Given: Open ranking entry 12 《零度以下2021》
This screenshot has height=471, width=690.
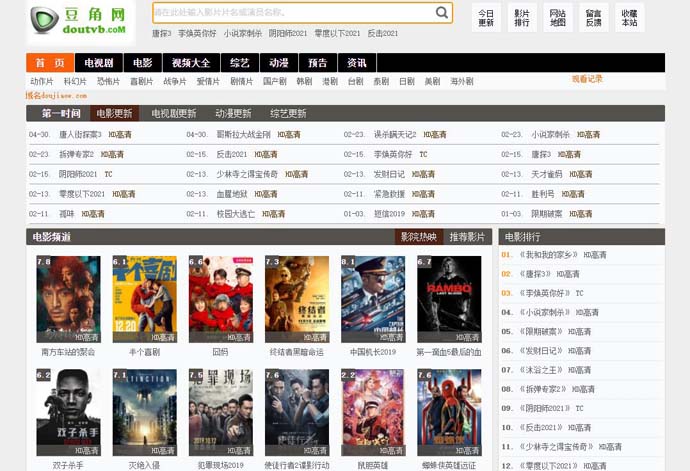Looking at the screenshot, I should [x=548, y=466].
